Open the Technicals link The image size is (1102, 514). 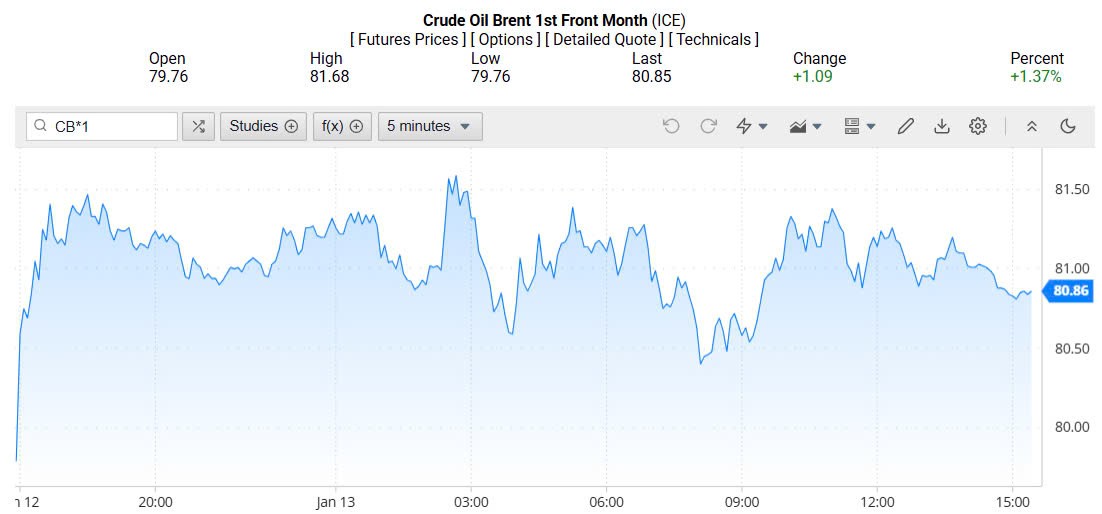[713, 40]
